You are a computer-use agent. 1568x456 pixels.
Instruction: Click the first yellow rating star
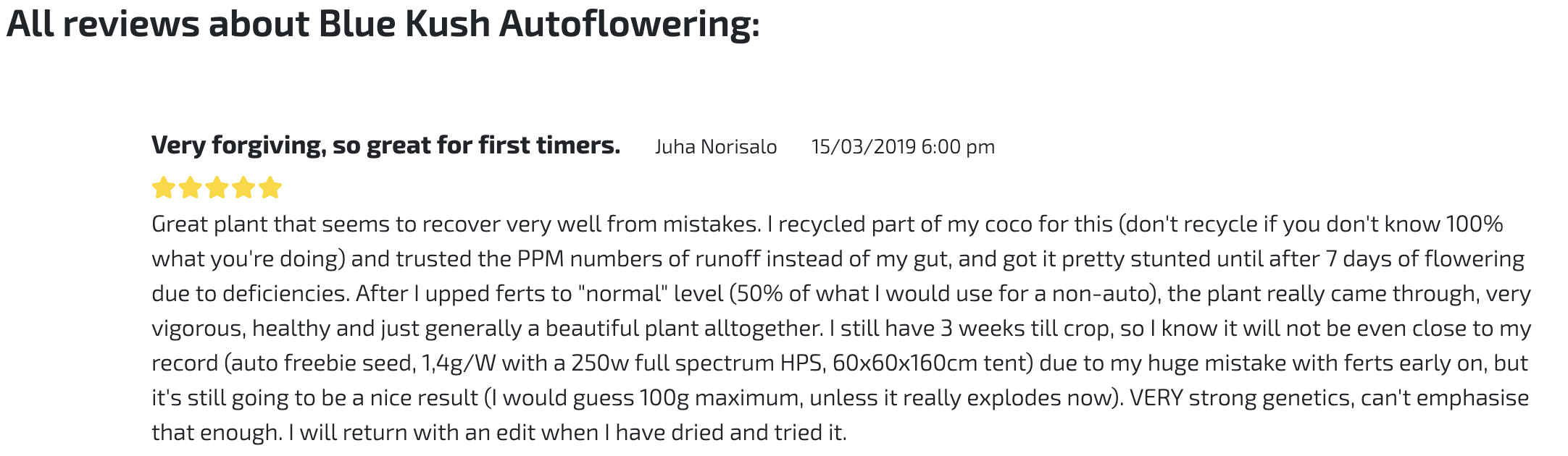(164, 188)
